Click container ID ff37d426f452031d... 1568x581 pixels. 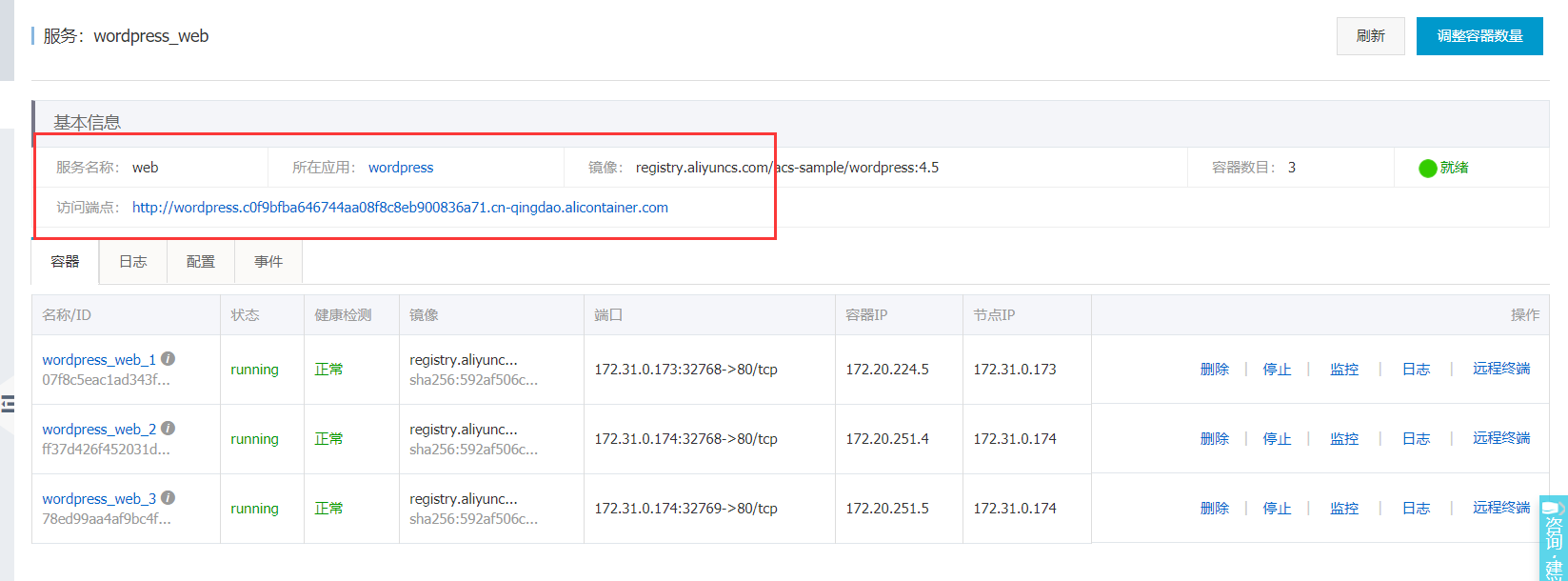pyautogui.click(x=107, y=450)
